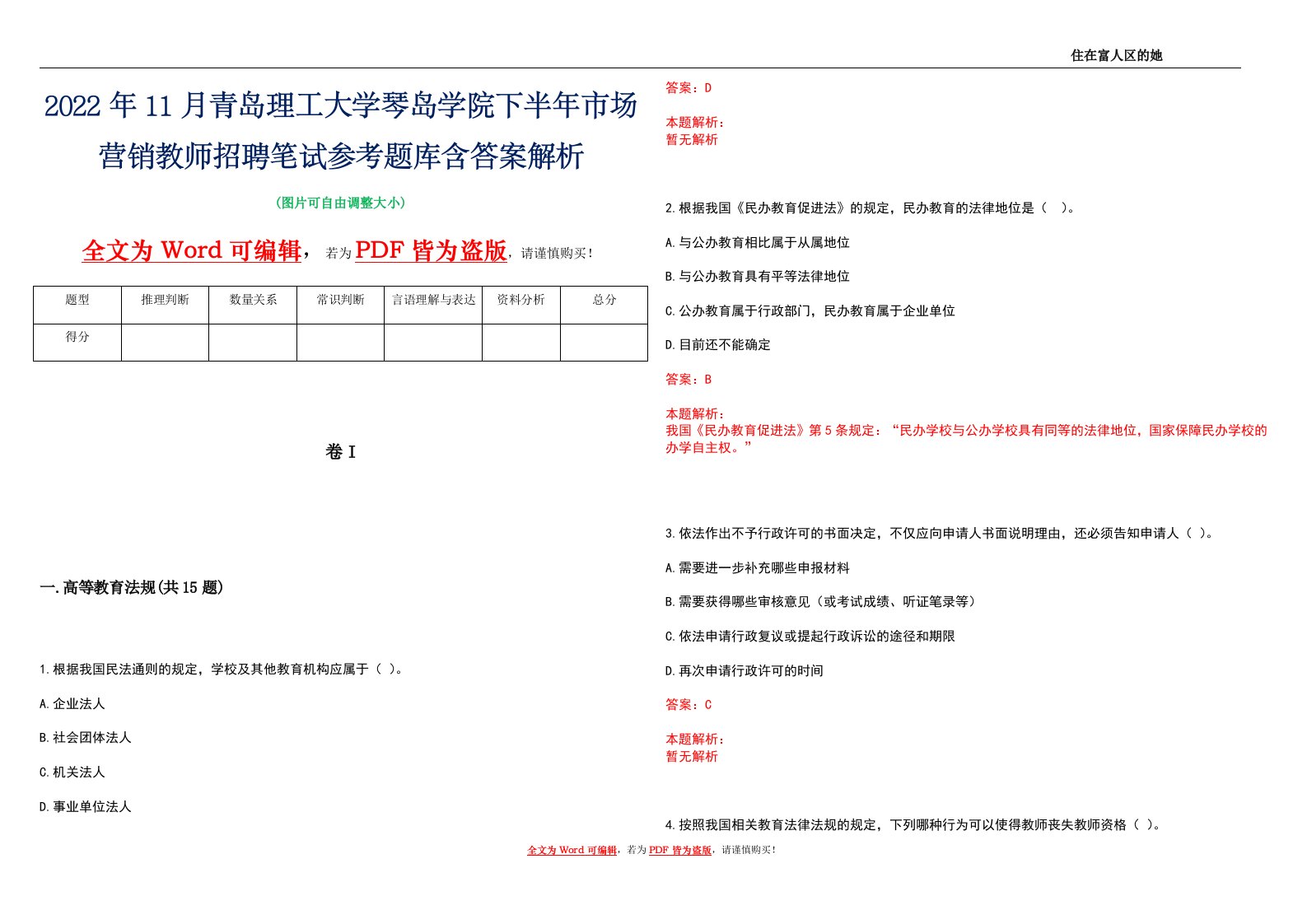Viewport: 1307px width, 924px height.
Task: Select option D.目前还不能确定
Action: click(x=718, y=345)
